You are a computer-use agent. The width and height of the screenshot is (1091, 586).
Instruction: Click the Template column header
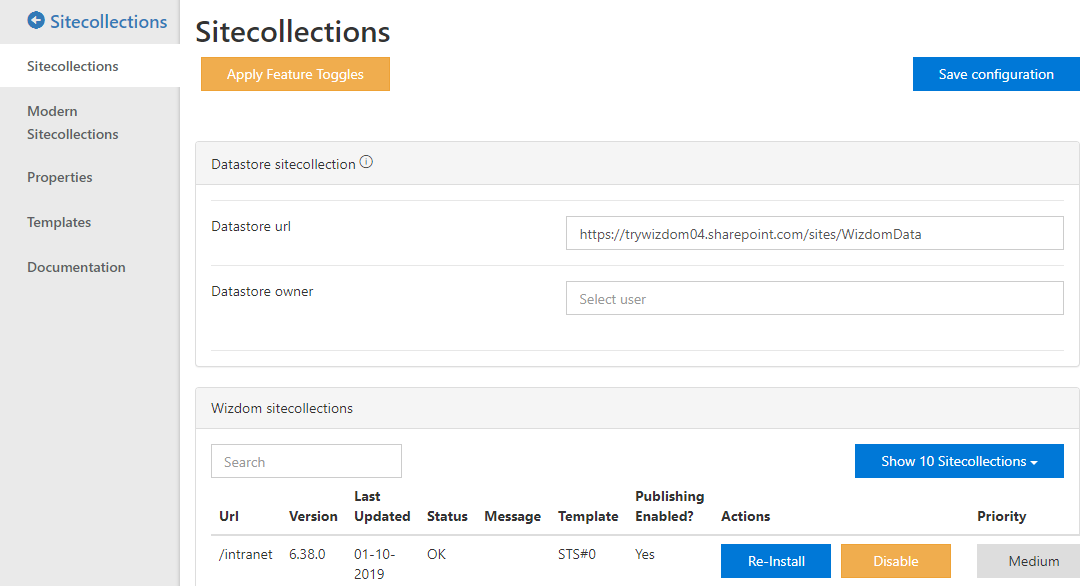tap(588, 516)
